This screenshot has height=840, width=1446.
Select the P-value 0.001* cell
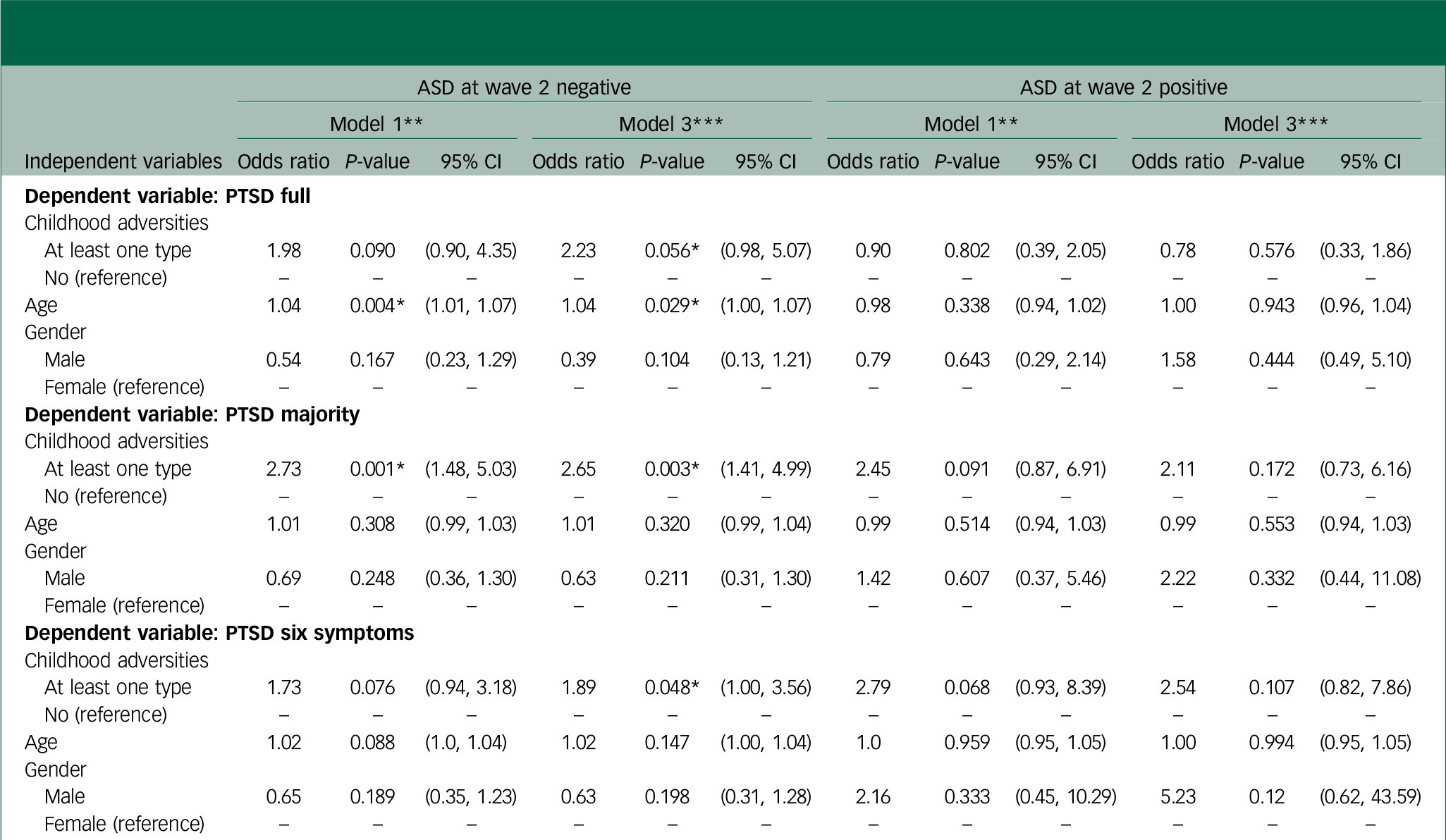click(377, 469)
